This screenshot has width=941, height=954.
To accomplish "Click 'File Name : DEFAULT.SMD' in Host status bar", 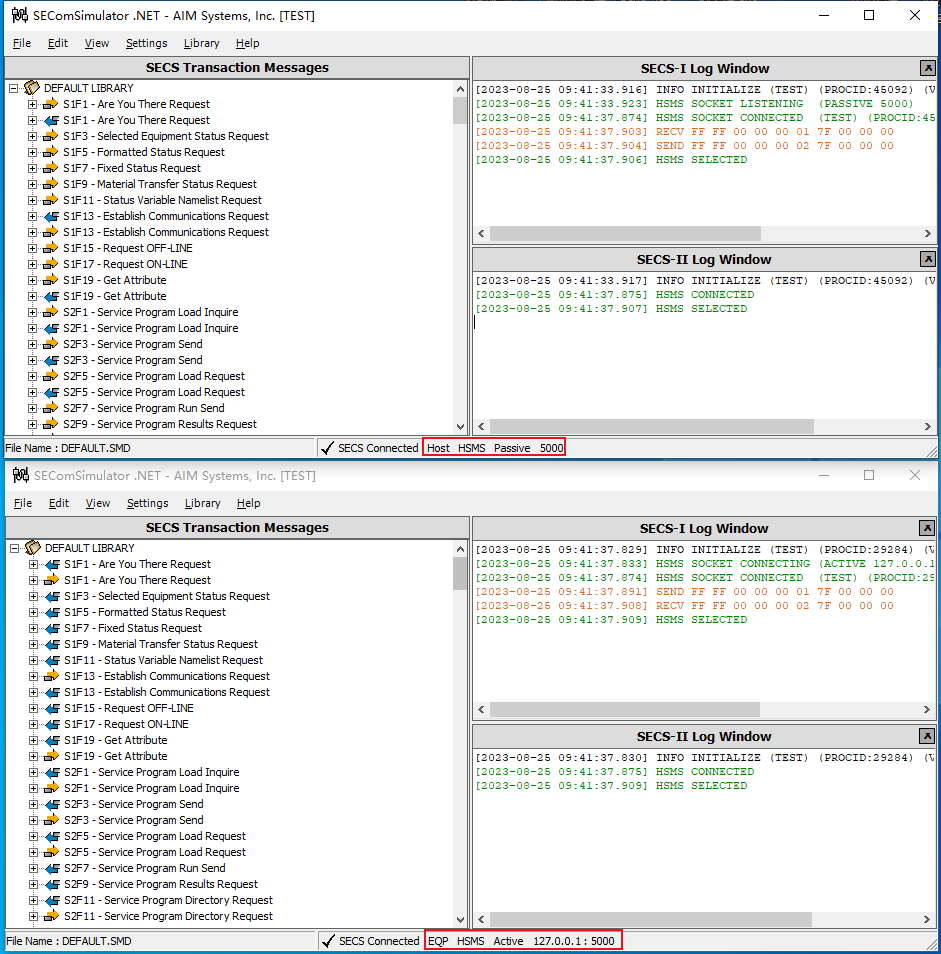I will coord(68,448).
